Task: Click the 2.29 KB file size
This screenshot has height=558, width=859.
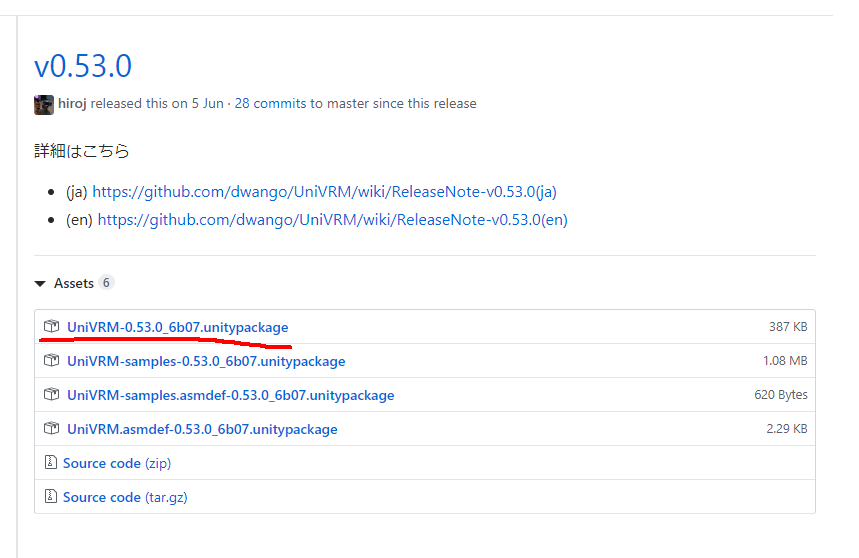Action: pos(787,429)
